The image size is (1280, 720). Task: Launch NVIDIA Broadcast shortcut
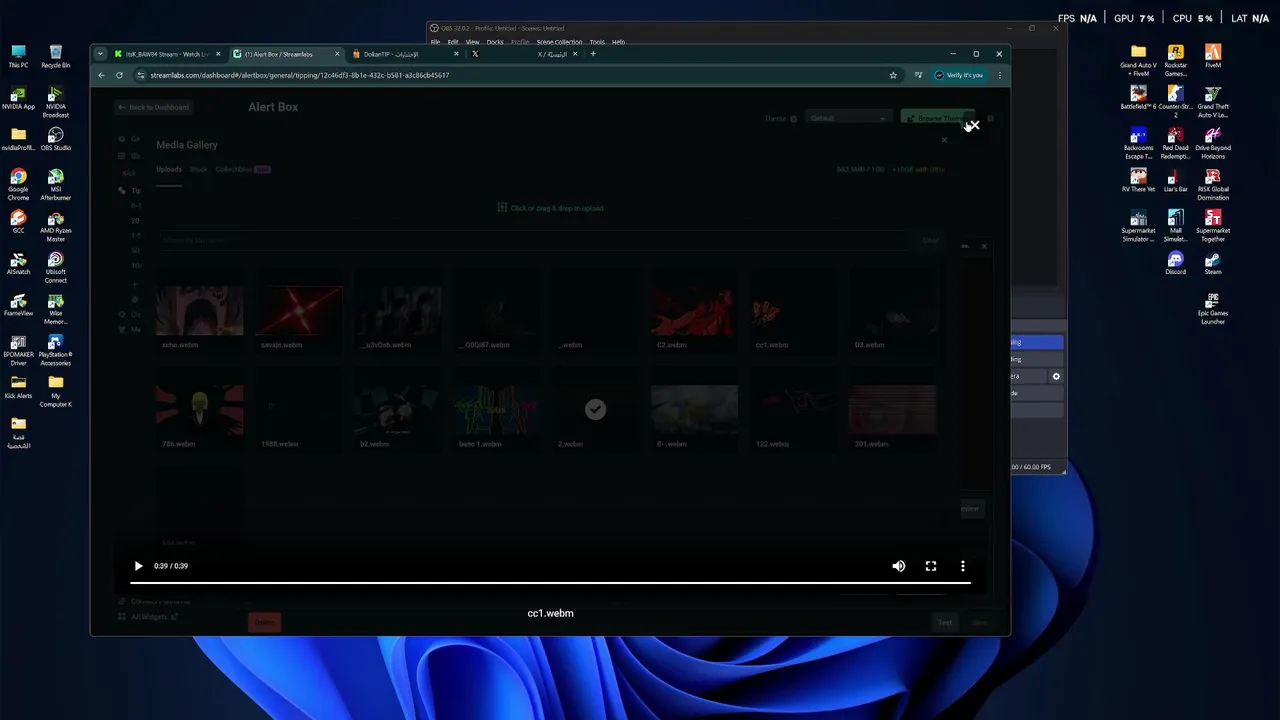[x=56, y=101]
